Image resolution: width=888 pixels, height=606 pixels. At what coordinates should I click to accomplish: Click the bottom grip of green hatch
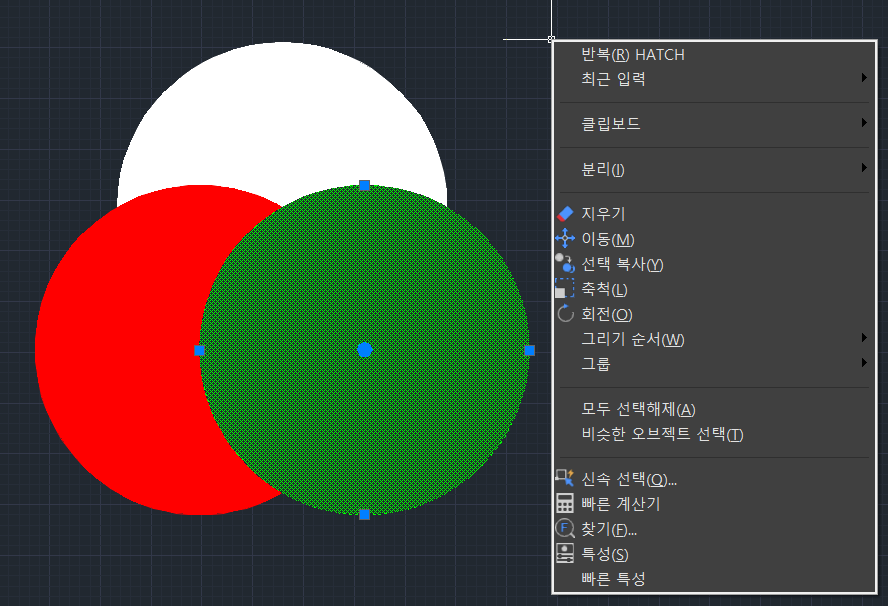tap(365, 514)
